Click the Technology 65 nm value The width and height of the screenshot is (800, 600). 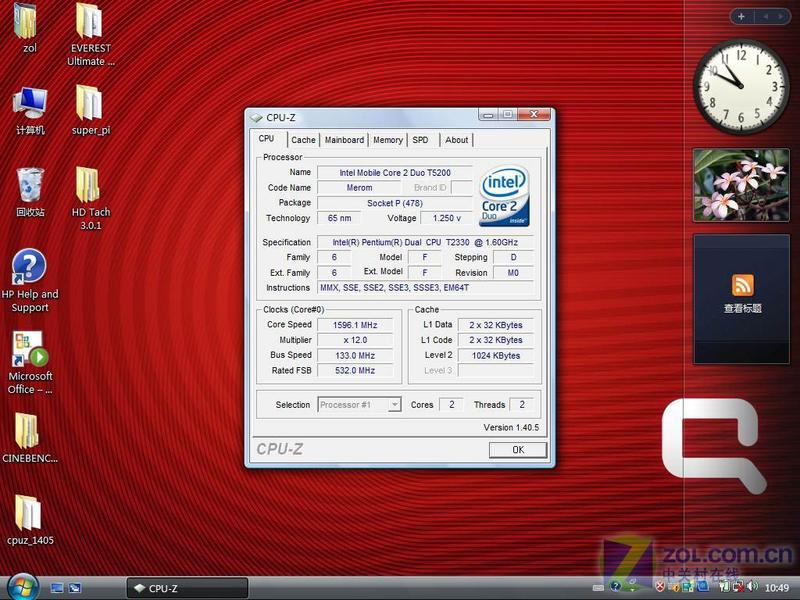click(x=339, y=218)
